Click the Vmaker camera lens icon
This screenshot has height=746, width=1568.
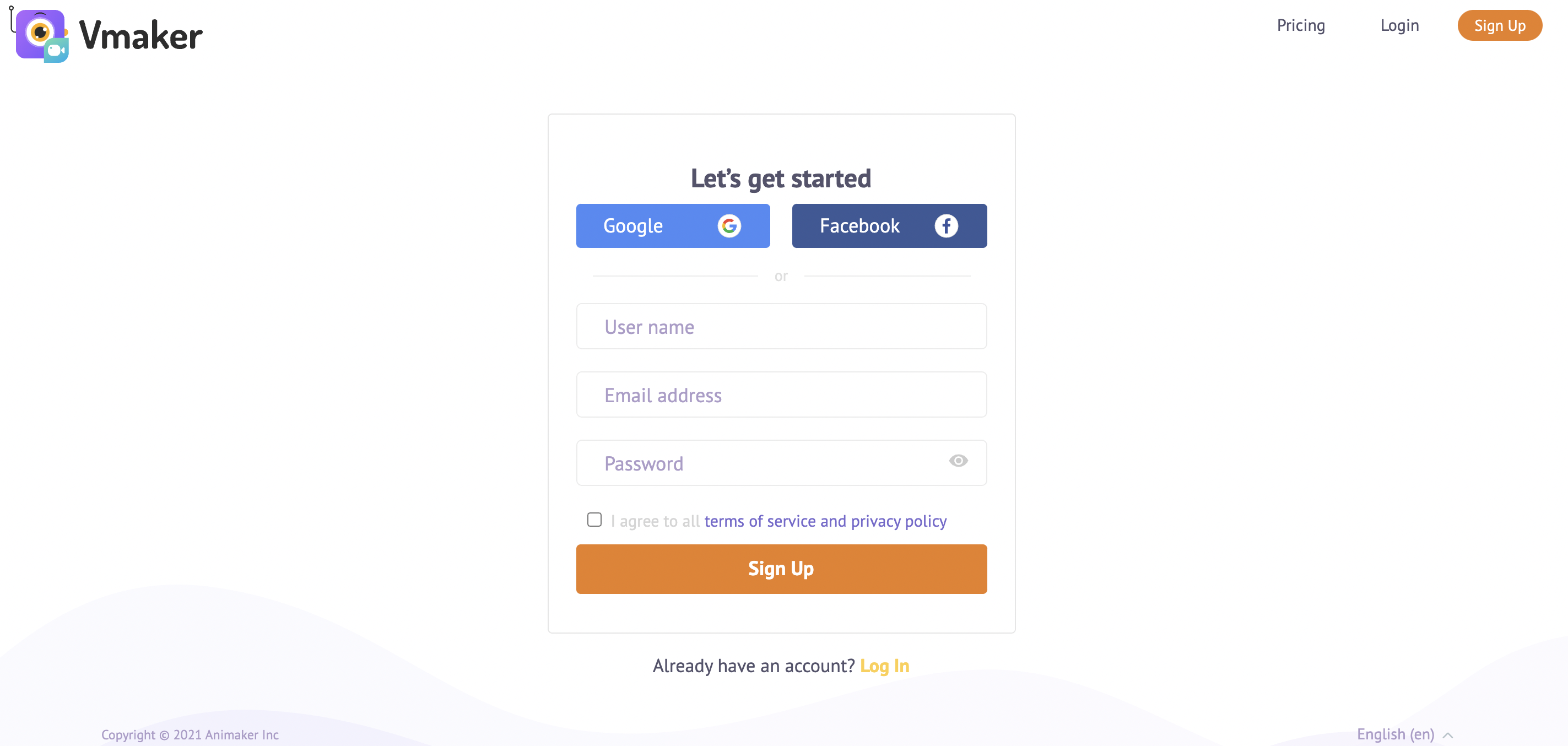[36, 29]
